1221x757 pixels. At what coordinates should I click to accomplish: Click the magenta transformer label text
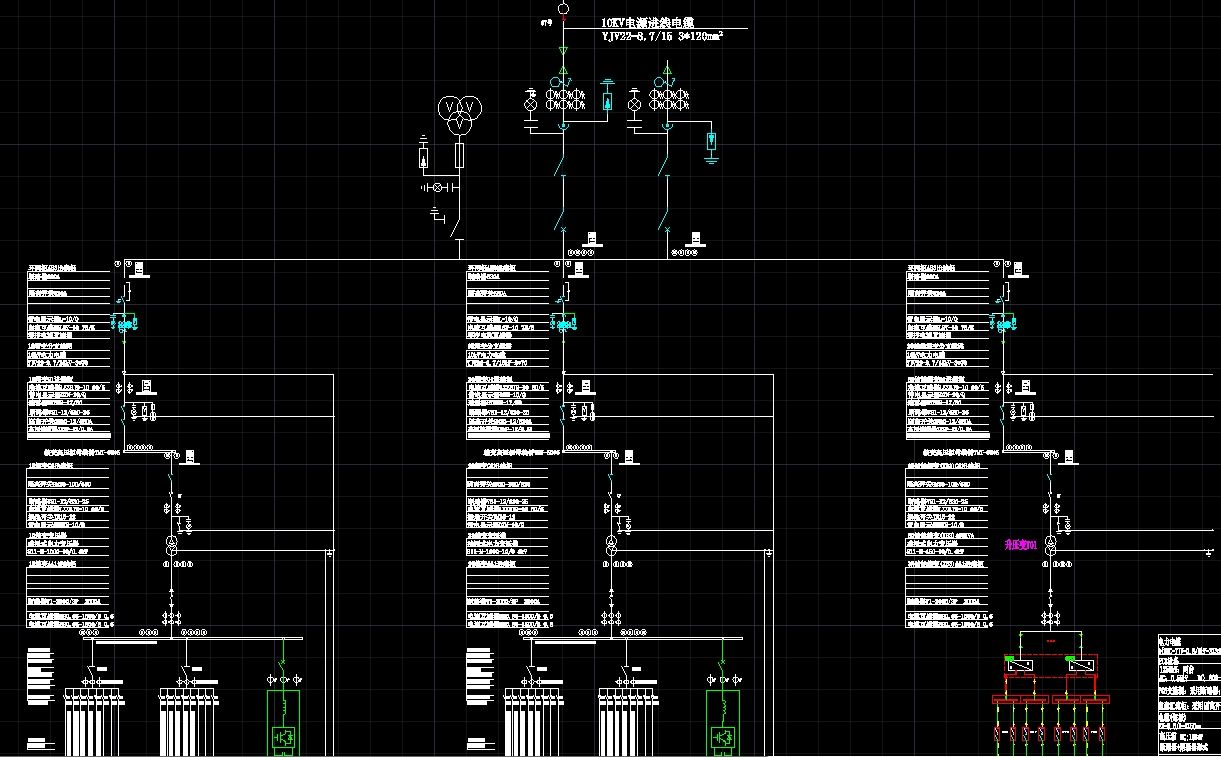click(x=1020, y=545)
